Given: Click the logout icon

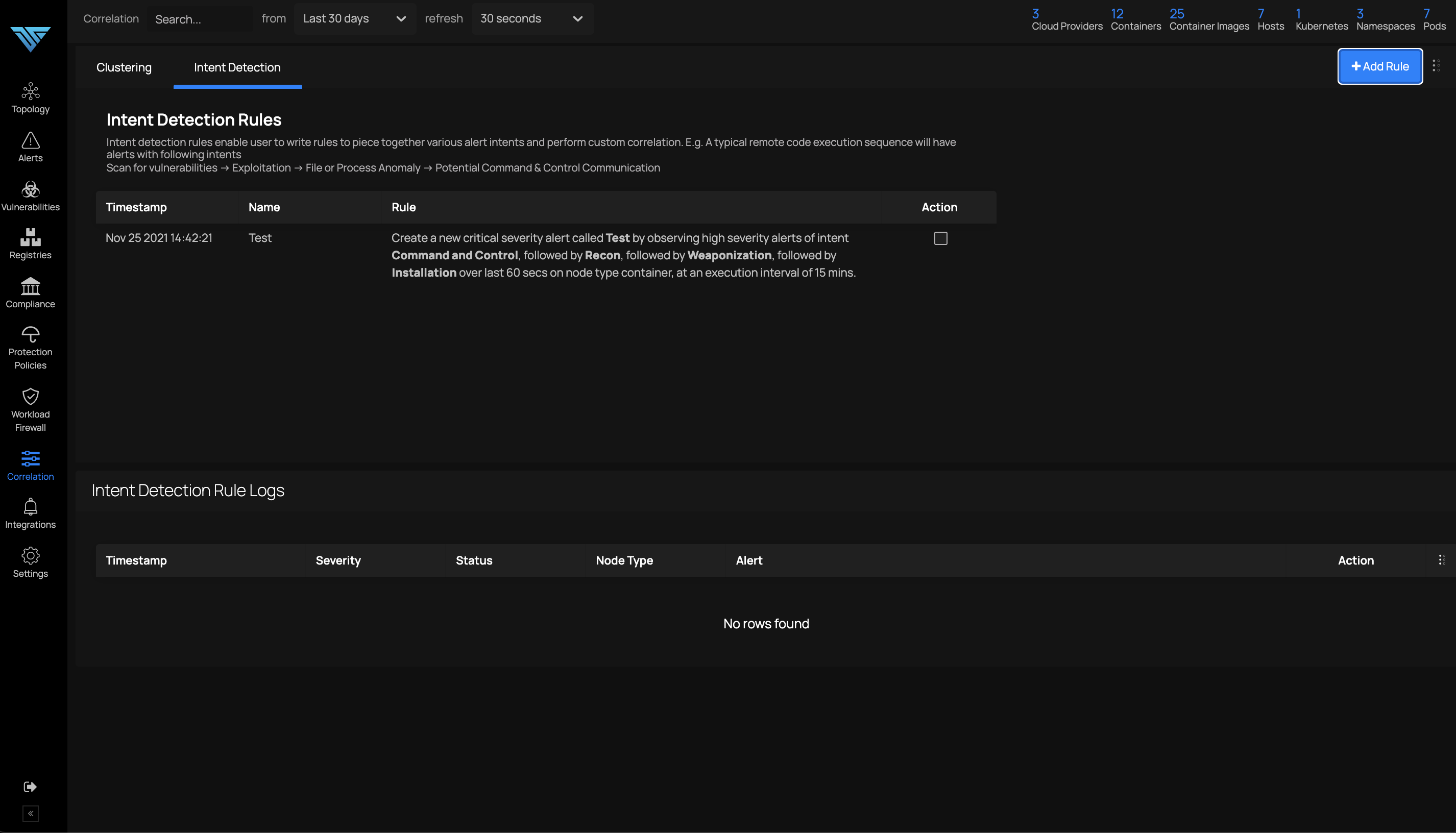Looking at the screenshot, I should (30, 787).
